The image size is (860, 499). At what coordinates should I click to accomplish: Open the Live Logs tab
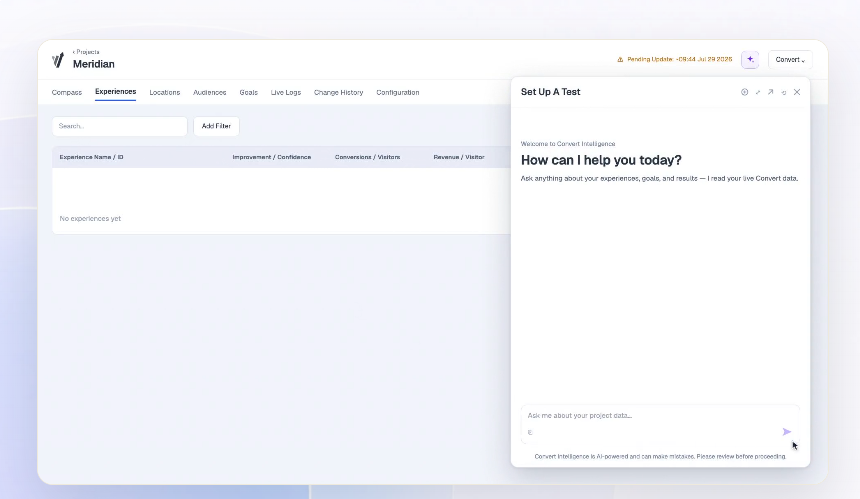coord(286,93)
